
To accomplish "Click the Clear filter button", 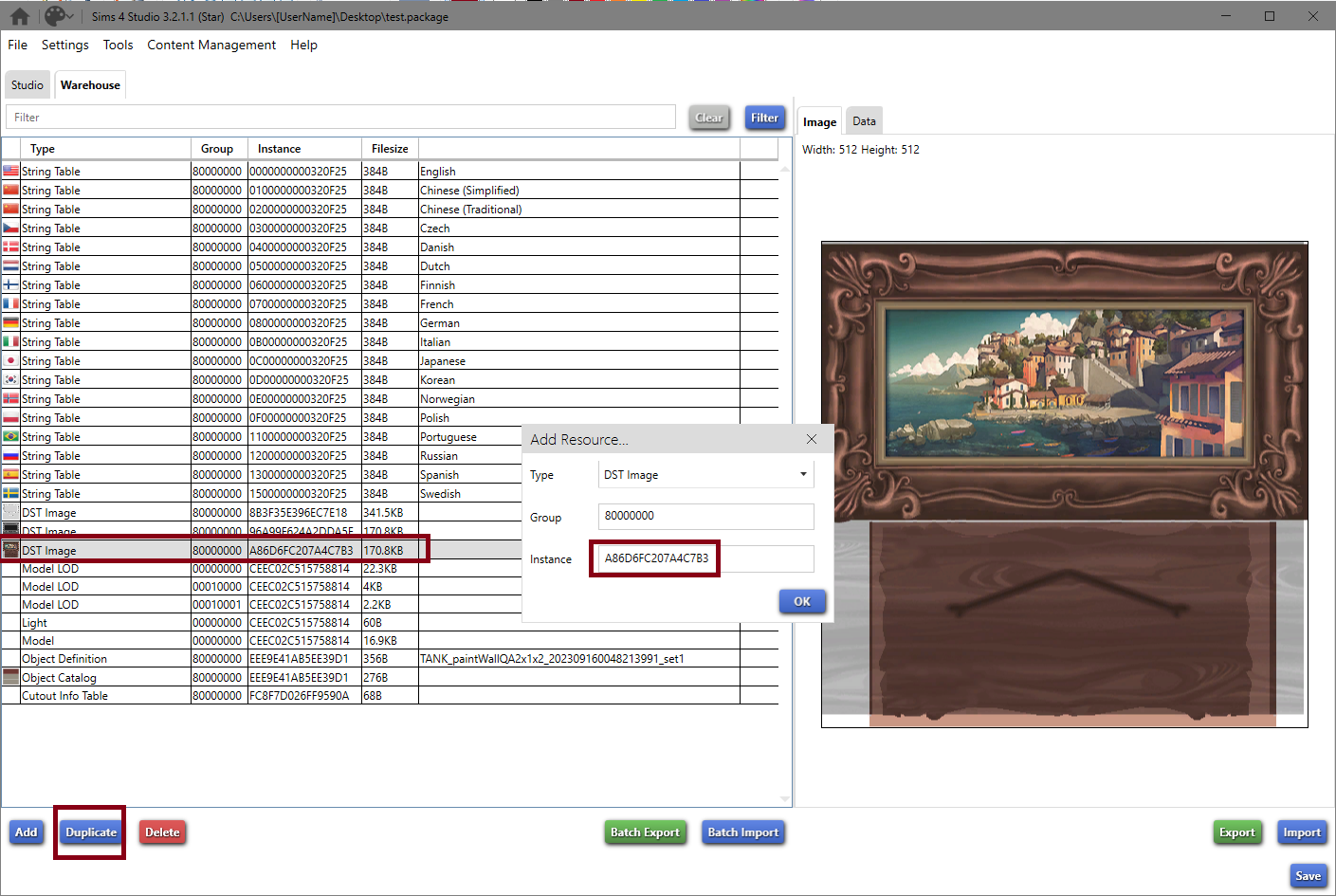I will (709, 118).
